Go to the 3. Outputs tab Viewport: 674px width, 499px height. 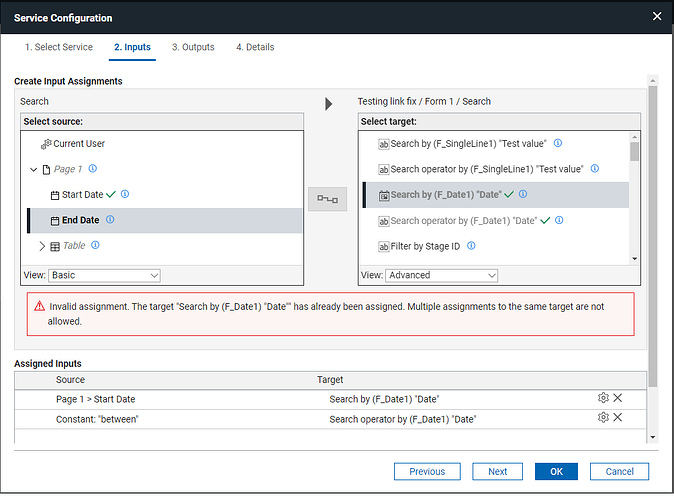click(193, 47)
